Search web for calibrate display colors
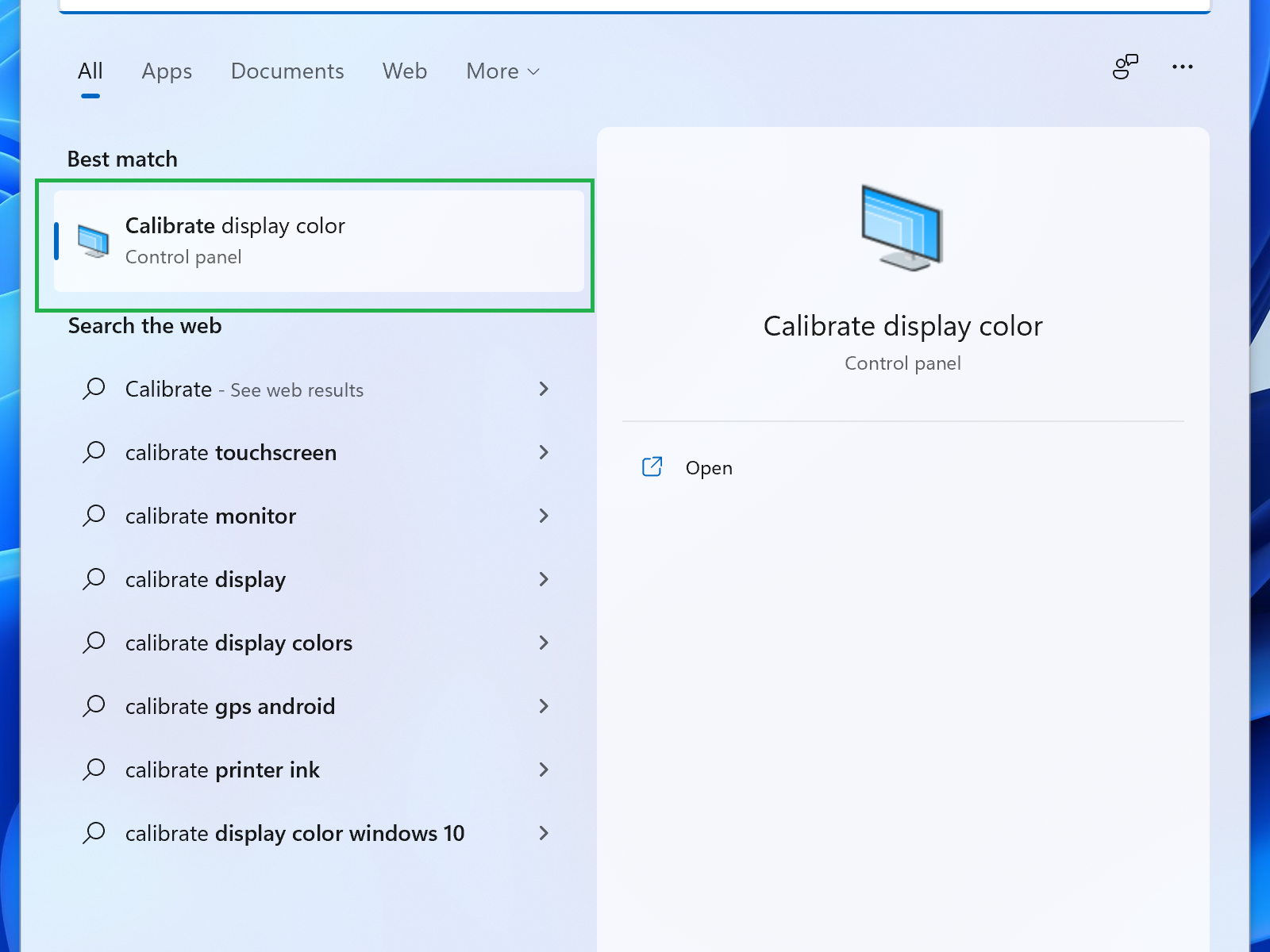 pos(239,643)
